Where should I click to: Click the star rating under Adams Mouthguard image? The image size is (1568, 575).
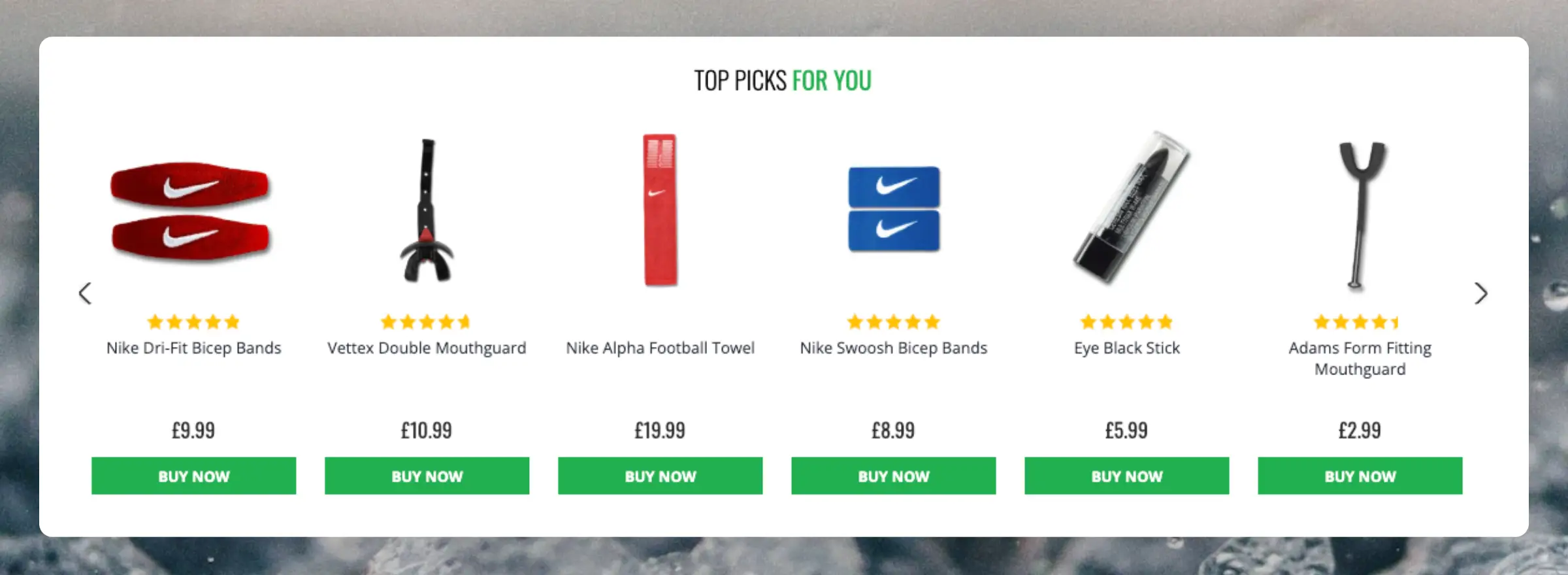pos(1356,322)
